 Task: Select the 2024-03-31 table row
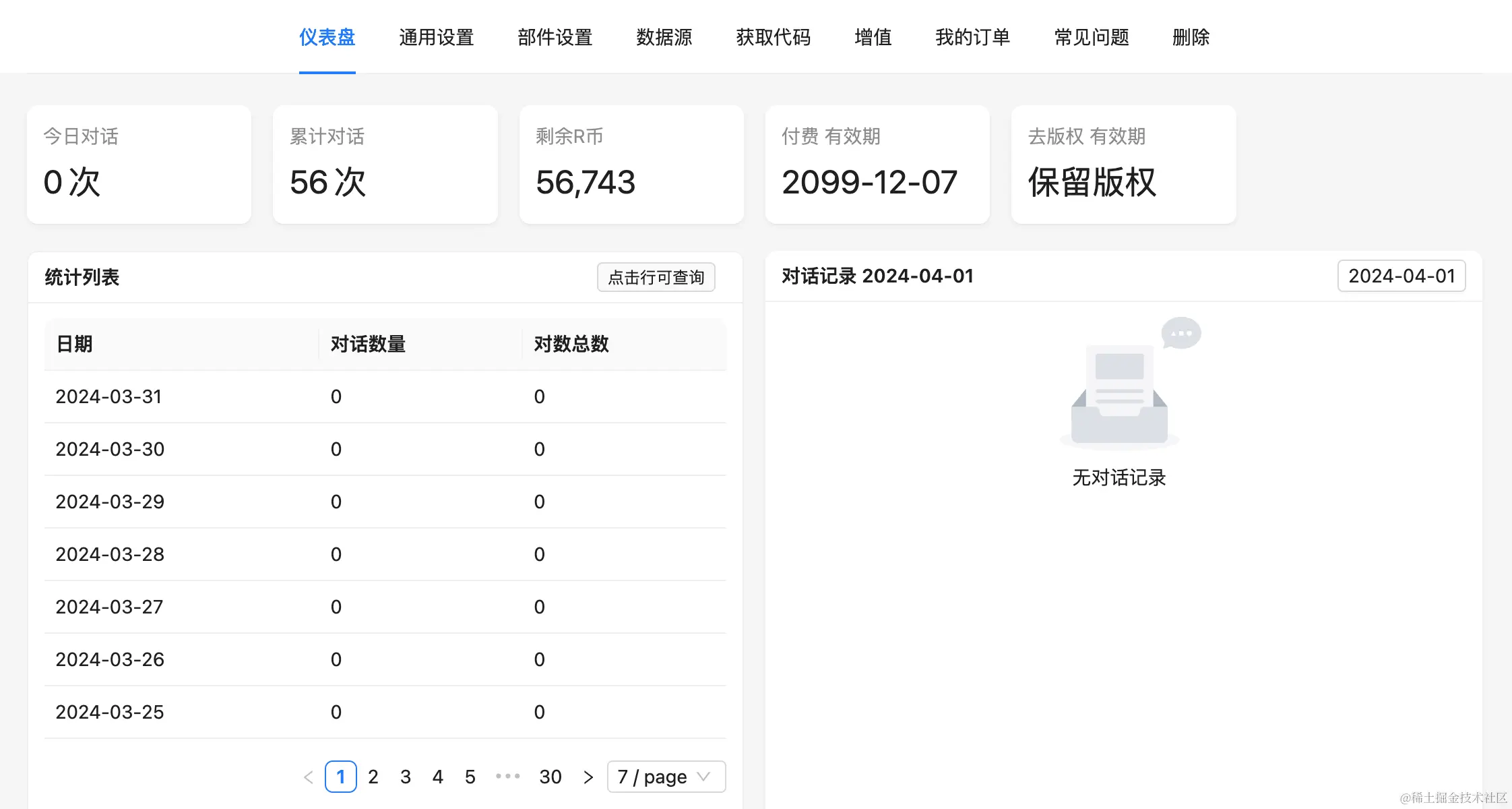click(x=385, y=396)
